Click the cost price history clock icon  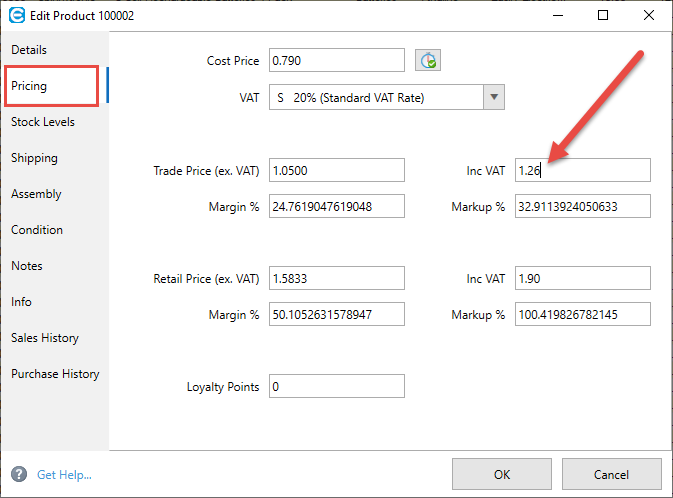[x=428, y=61]
